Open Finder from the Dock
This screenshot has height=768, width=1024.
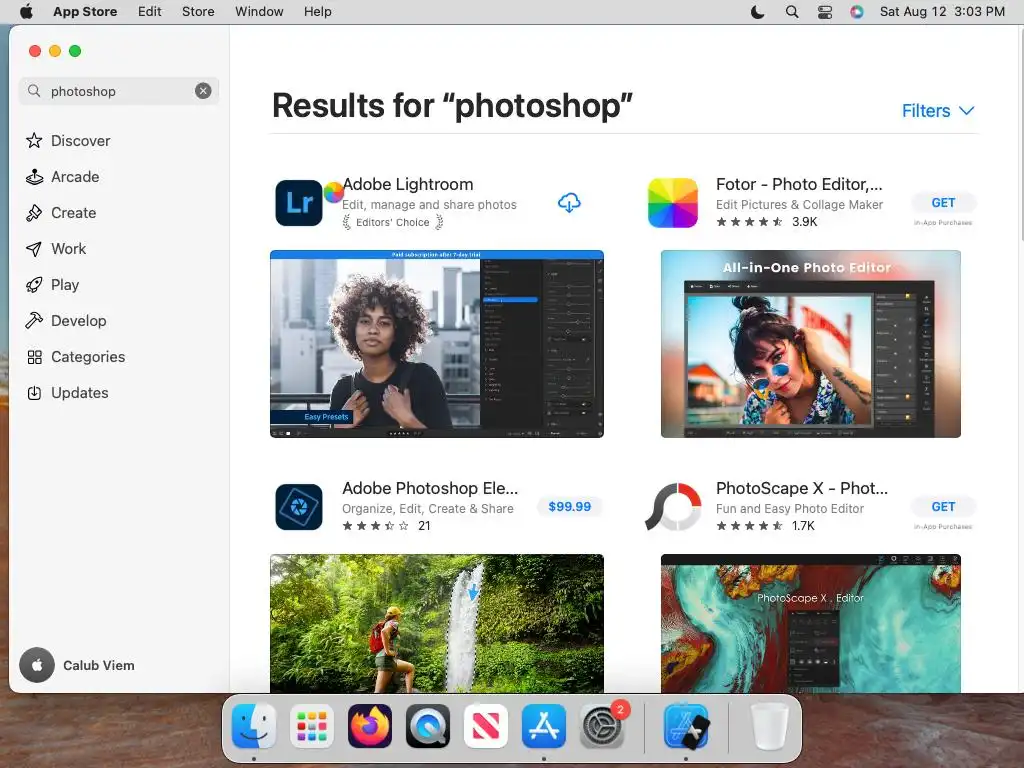pyautogui.click(x=254, y=726)
